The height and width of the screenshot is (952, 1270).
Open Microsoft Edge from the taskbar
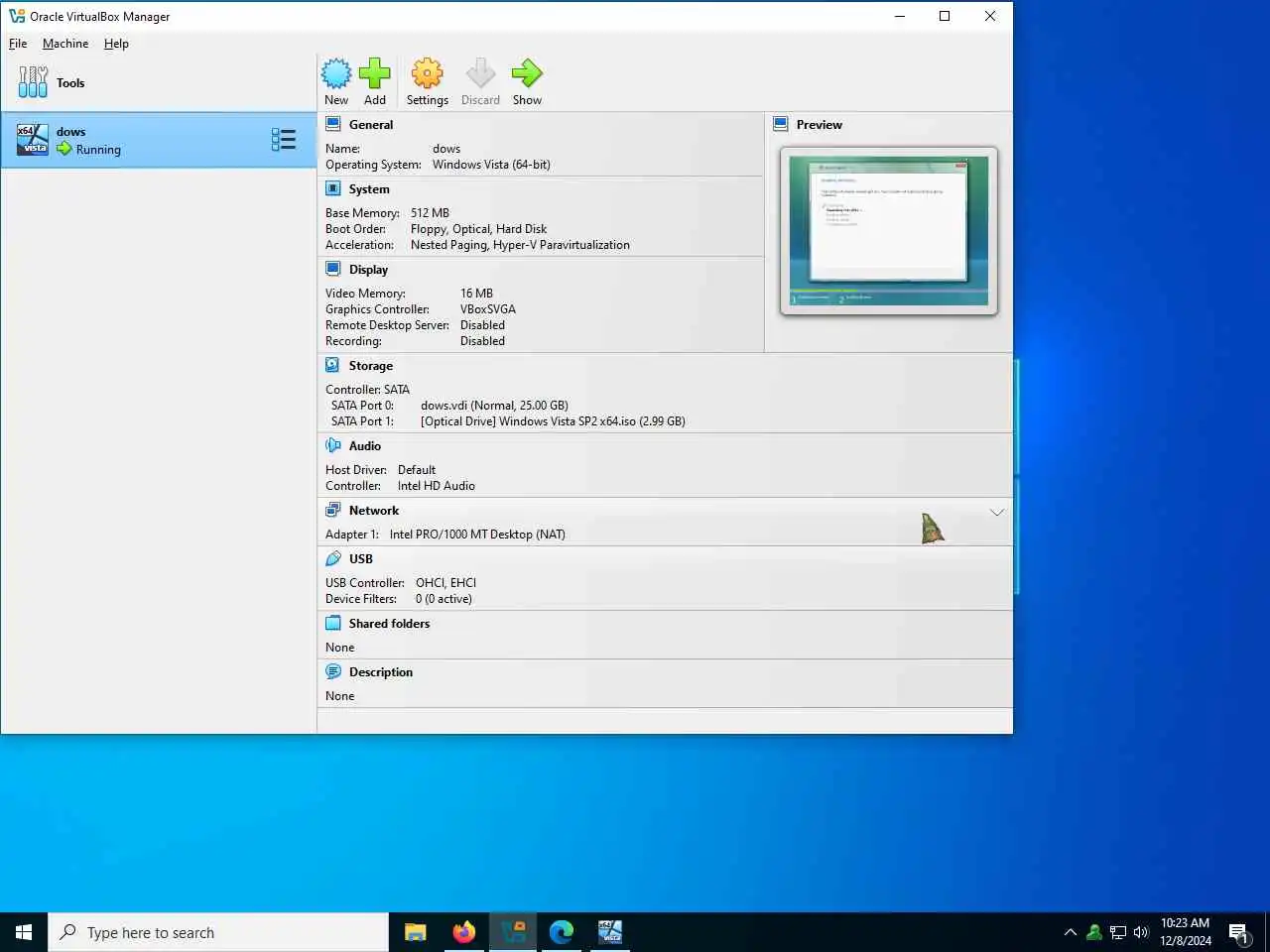562,932
